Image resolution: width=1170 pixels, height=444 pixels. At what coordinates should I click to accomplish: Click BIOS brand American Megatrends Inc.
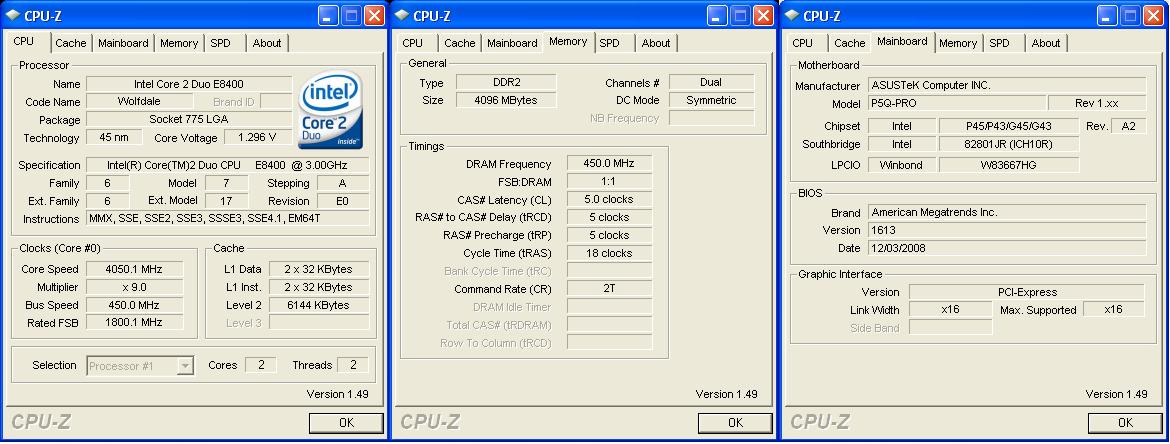[x=1007, y=212]
